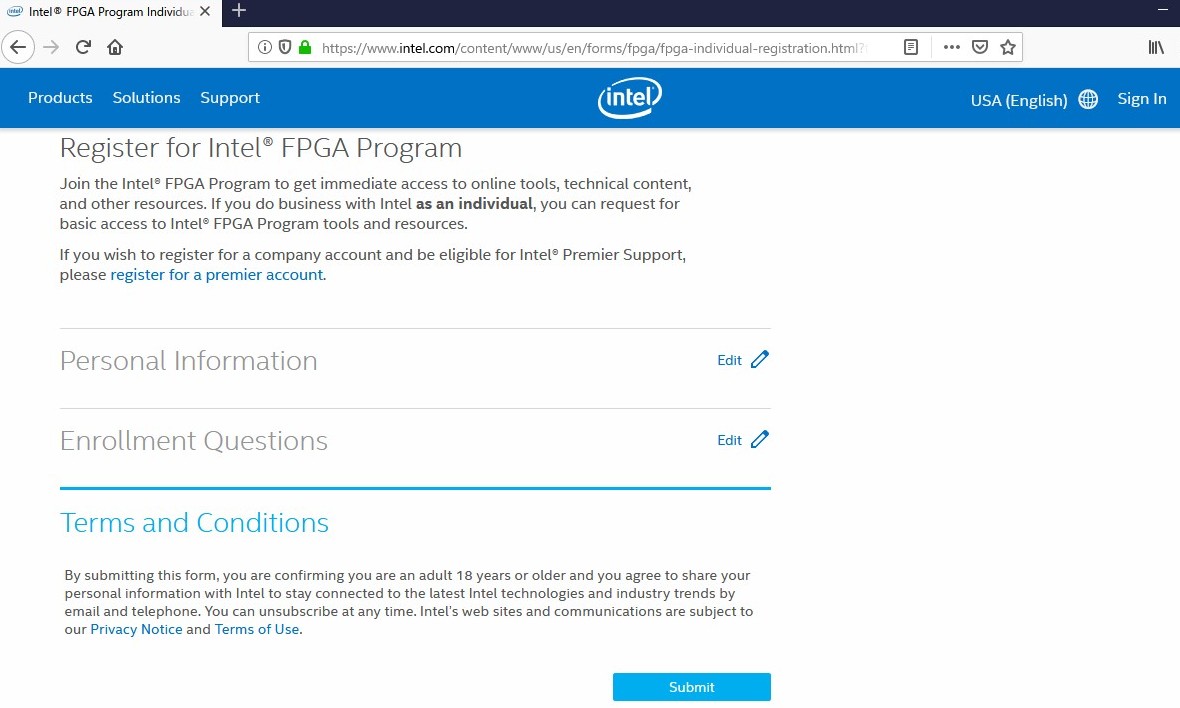Click the forward navigation arrow
Image resolution: width=1180 pixels, height=708 pixels.
point(51,47)
